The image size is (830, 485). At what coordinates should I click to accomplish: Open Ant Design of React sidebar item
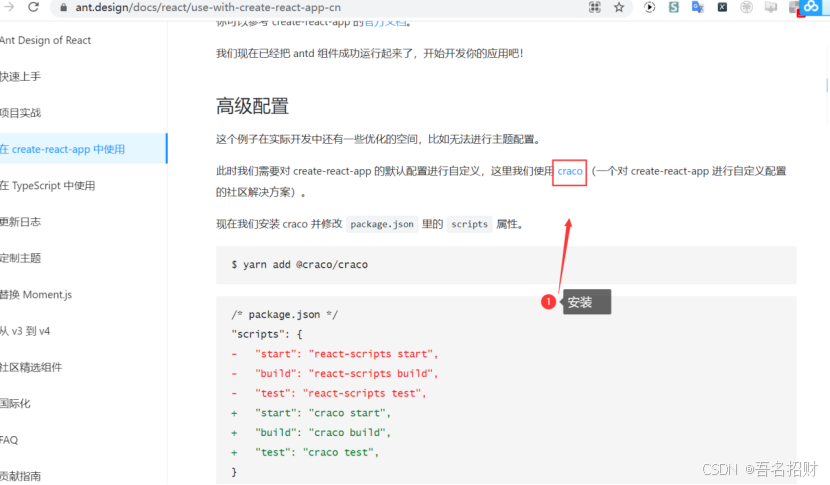46,40
